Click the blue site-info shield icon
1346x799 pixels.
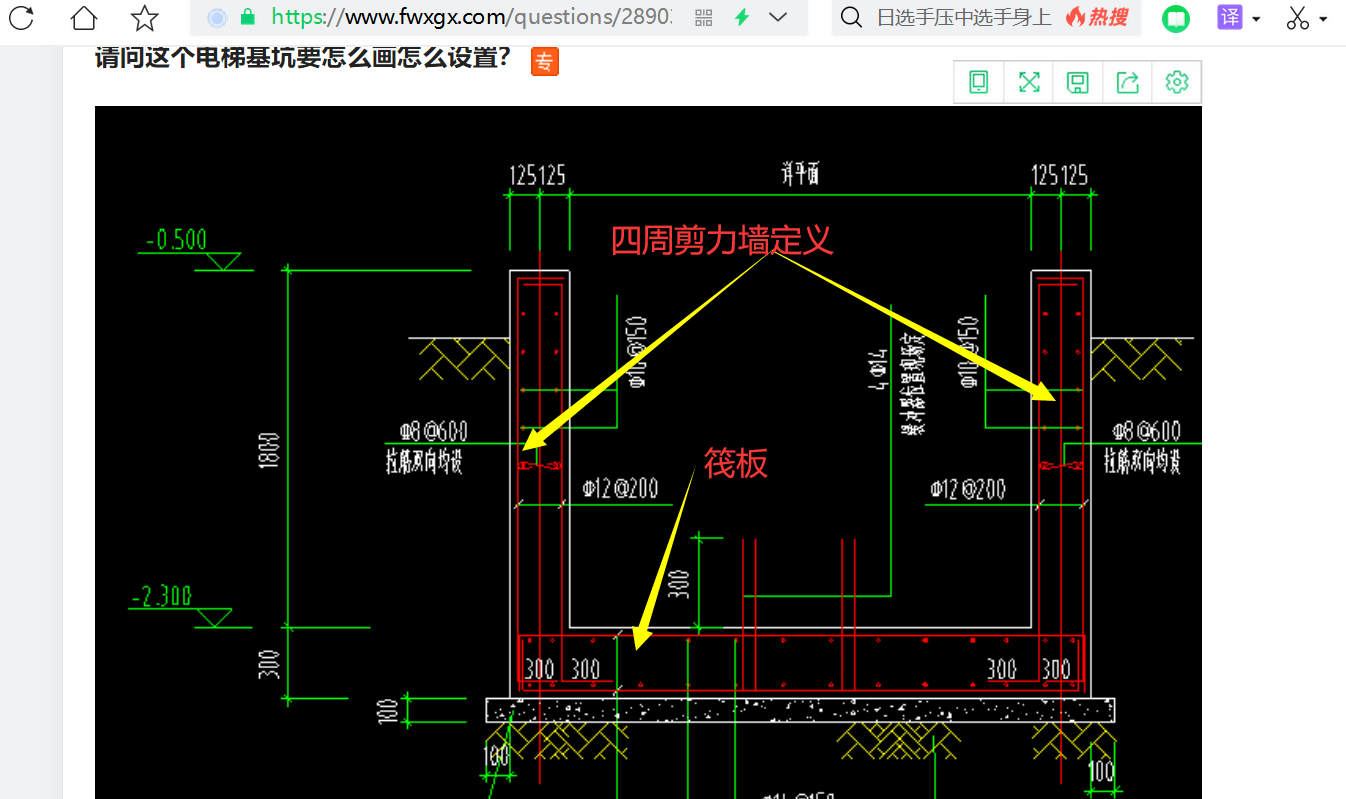pyautogui.click(x=217, y=17)
